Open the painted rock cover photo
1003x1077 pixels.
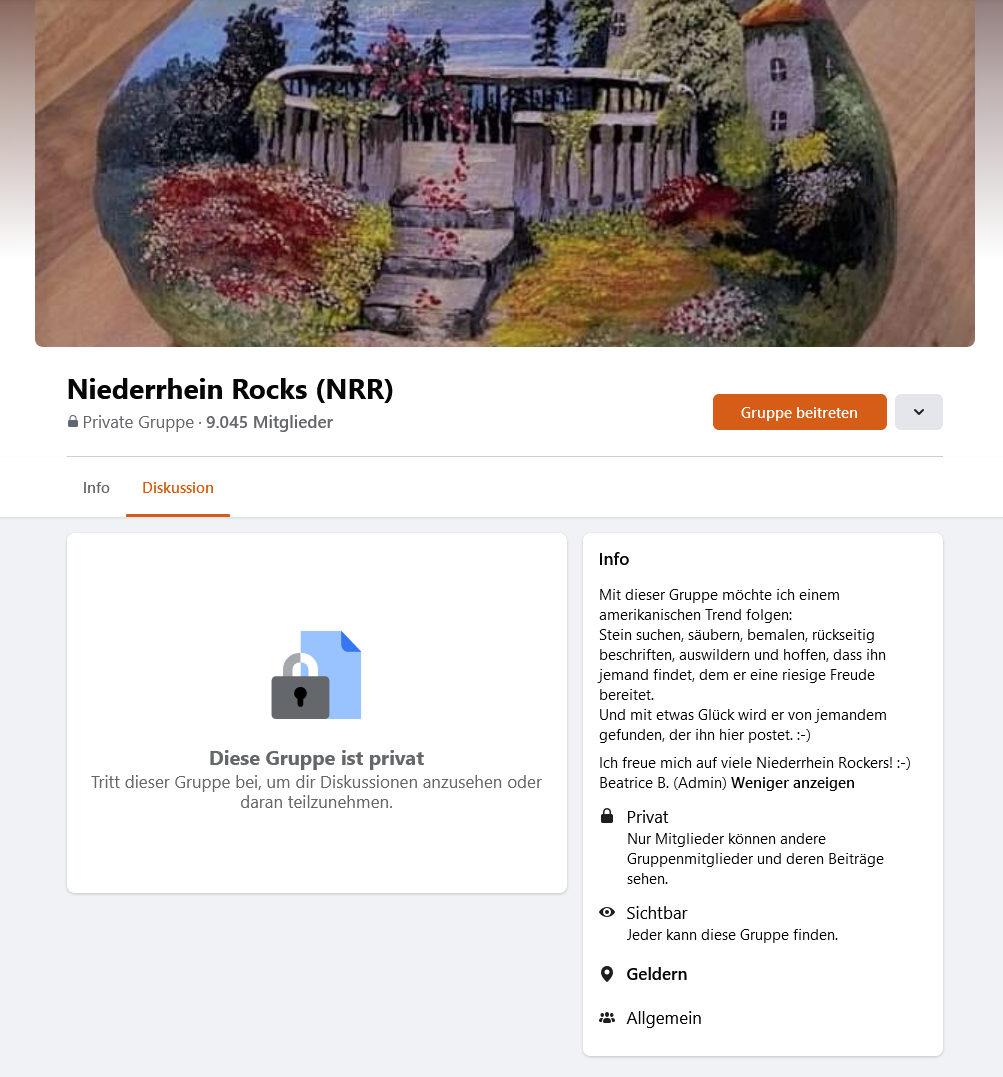(x=505, y=173)
